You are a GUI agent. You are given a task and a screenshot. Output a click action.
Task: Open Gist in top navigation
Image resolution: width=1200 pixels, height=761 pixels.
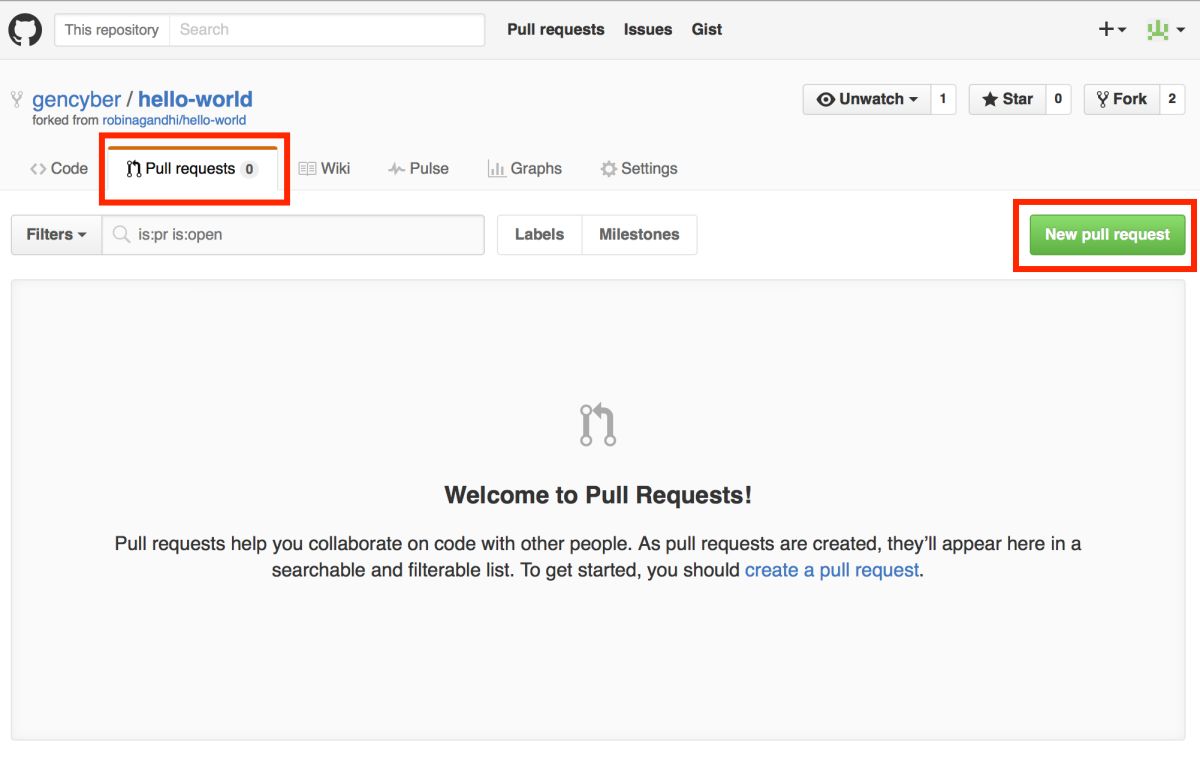[707, 30]
